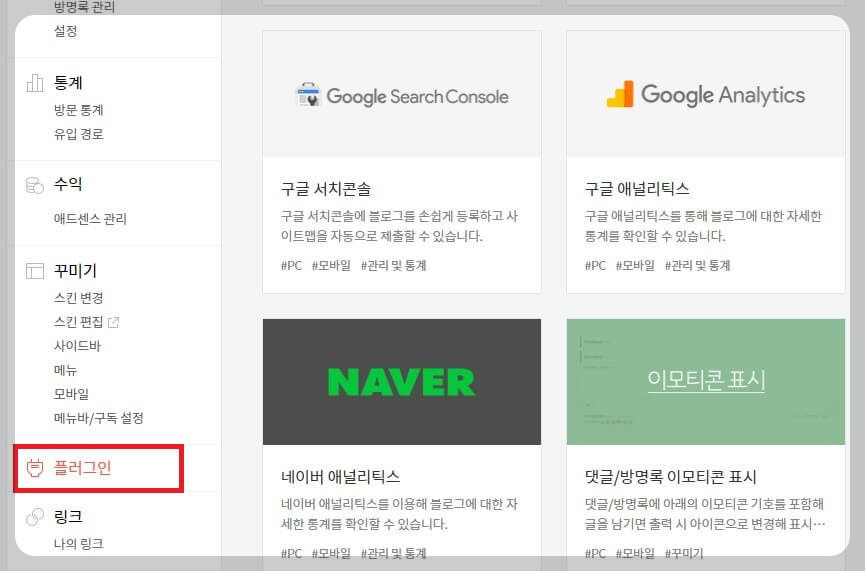
Task: Click the 통계 section heading
Action: click(x=68, y=83)
